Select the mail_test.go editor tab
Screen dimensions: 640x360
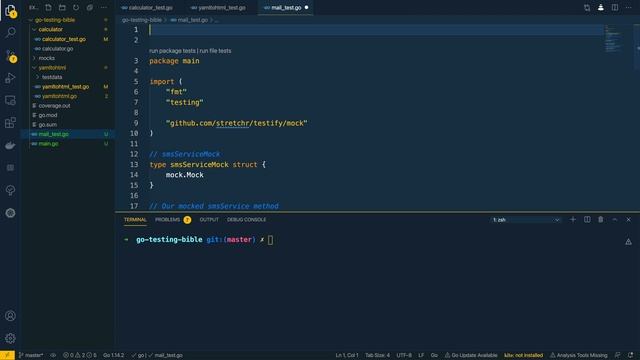tap(286, 7)
